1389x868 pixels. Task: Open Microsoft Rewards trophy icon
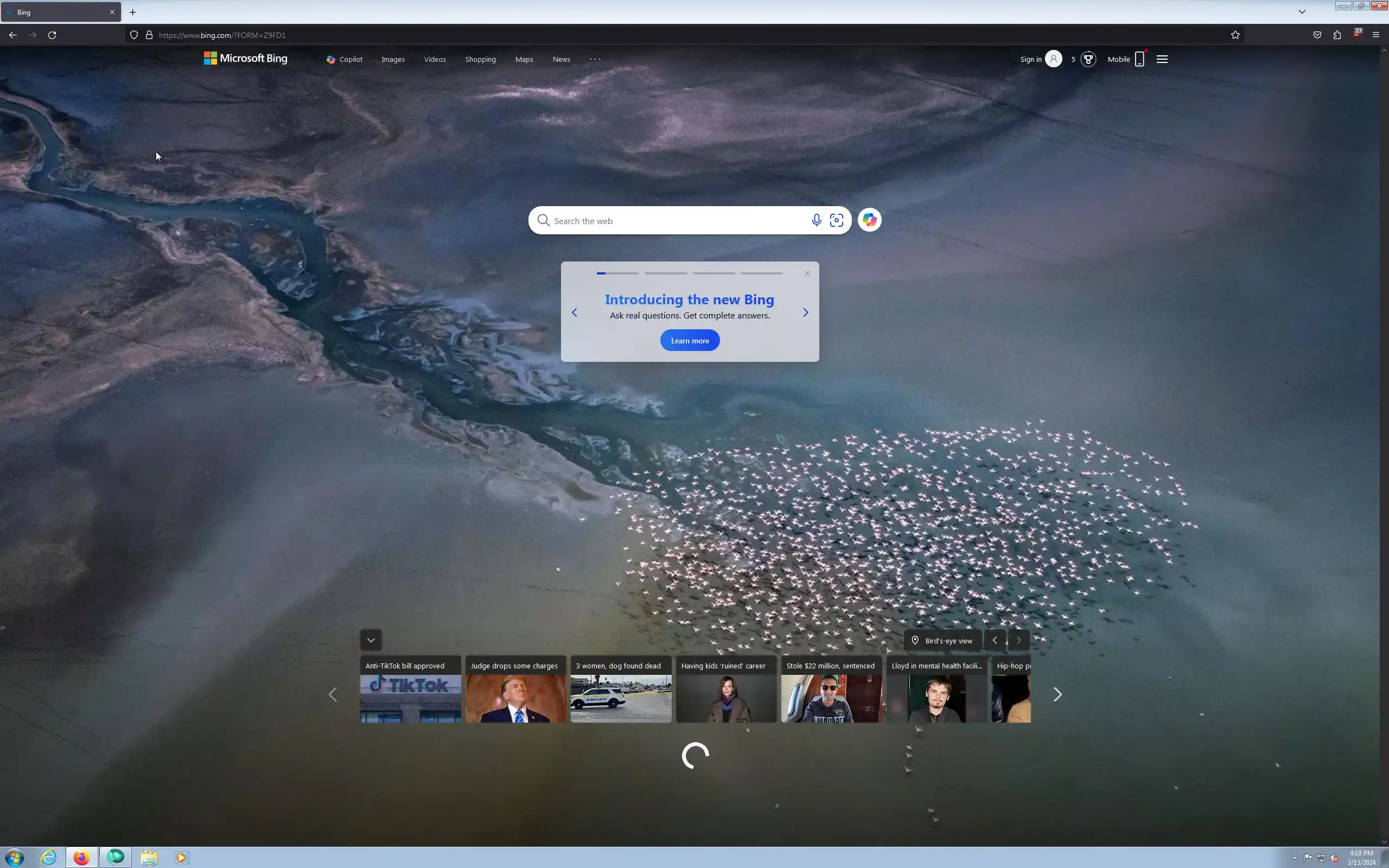coord(1088,59)
